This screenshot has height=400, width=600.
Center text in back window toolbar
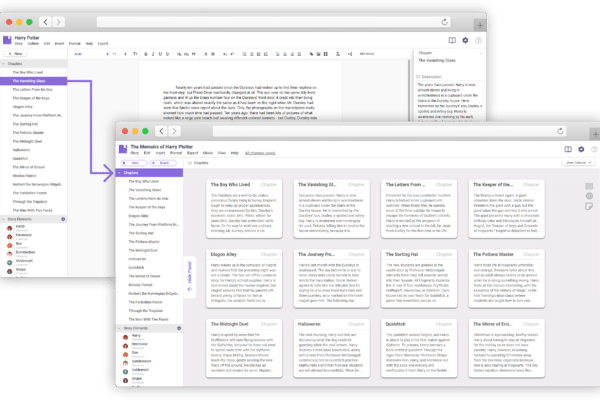point(285,54)
